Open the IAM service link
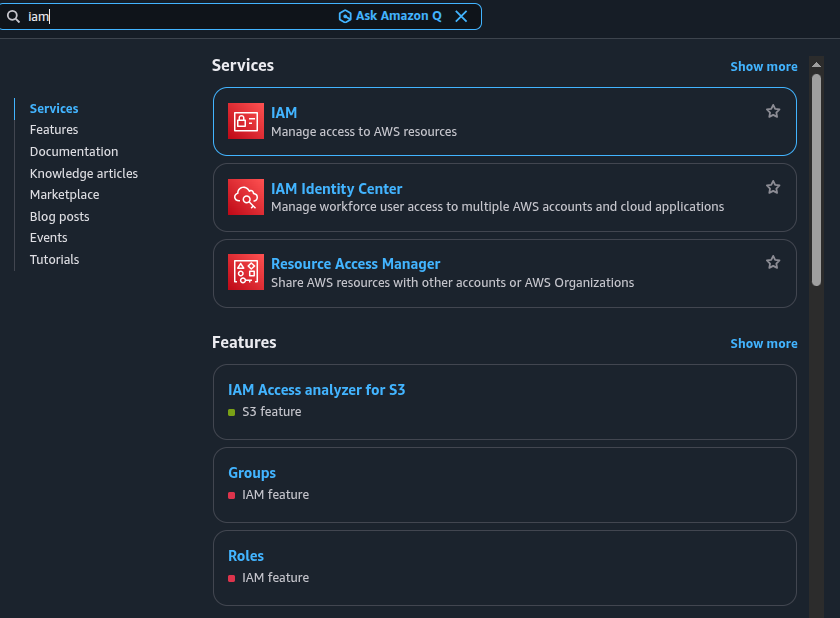The image size is (840, 618). coord(284,113)
